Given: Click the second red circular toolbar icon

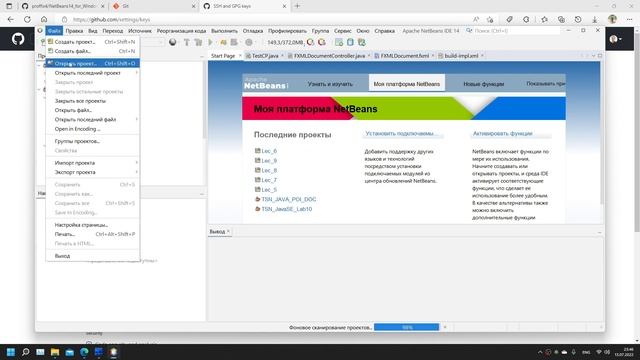Looking at the screenshot, I should pyautogui.click(x=322, y=42).
